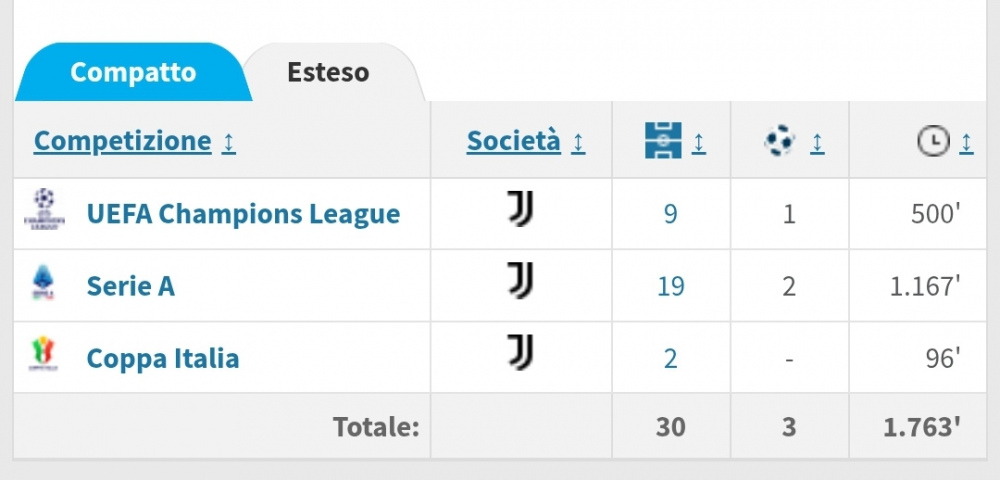The width and height of the screenshot is (1000, 480).
Task: Click the 9 Champions League appearances link
Action: pyautogui.click(x=671, y=214)
